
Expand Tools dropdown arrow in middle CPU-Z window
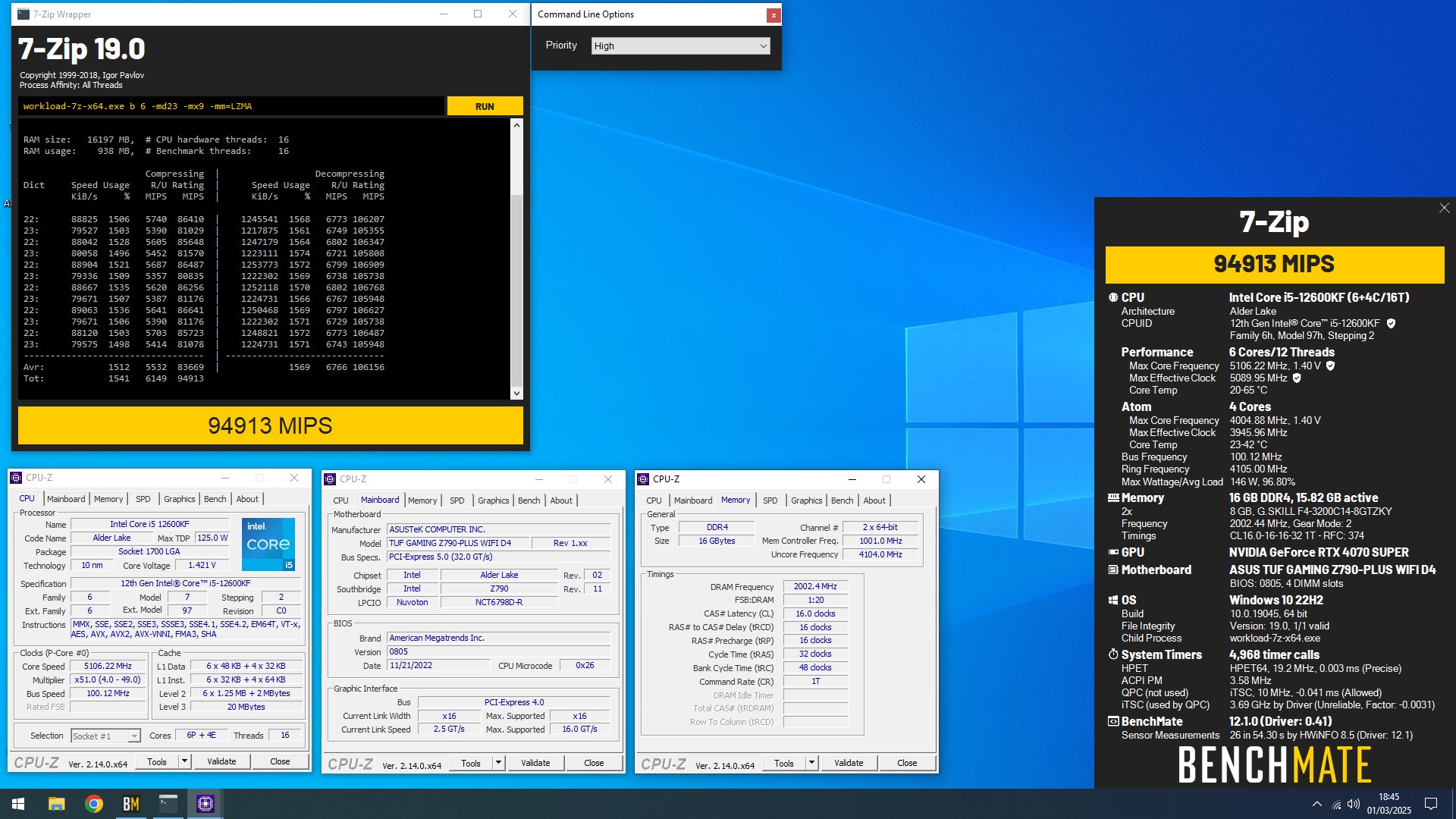coord(498,763)
